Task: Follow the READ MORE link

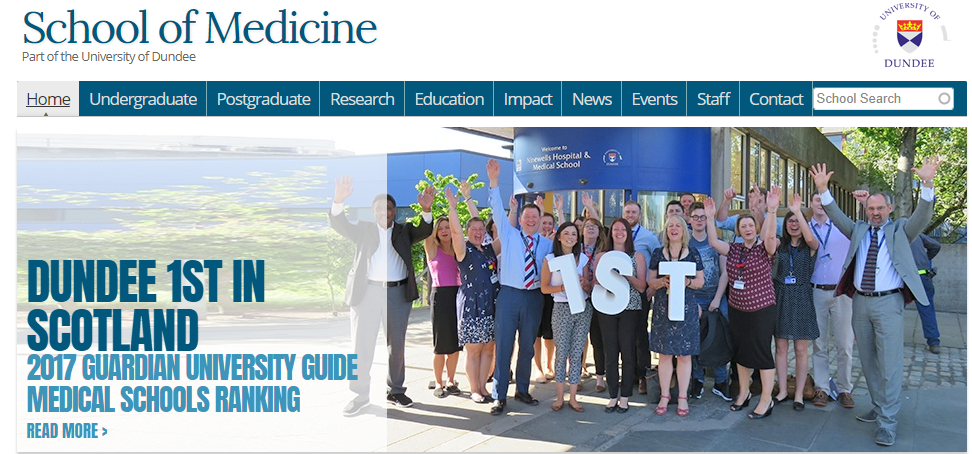Action: tap(67, 430)
